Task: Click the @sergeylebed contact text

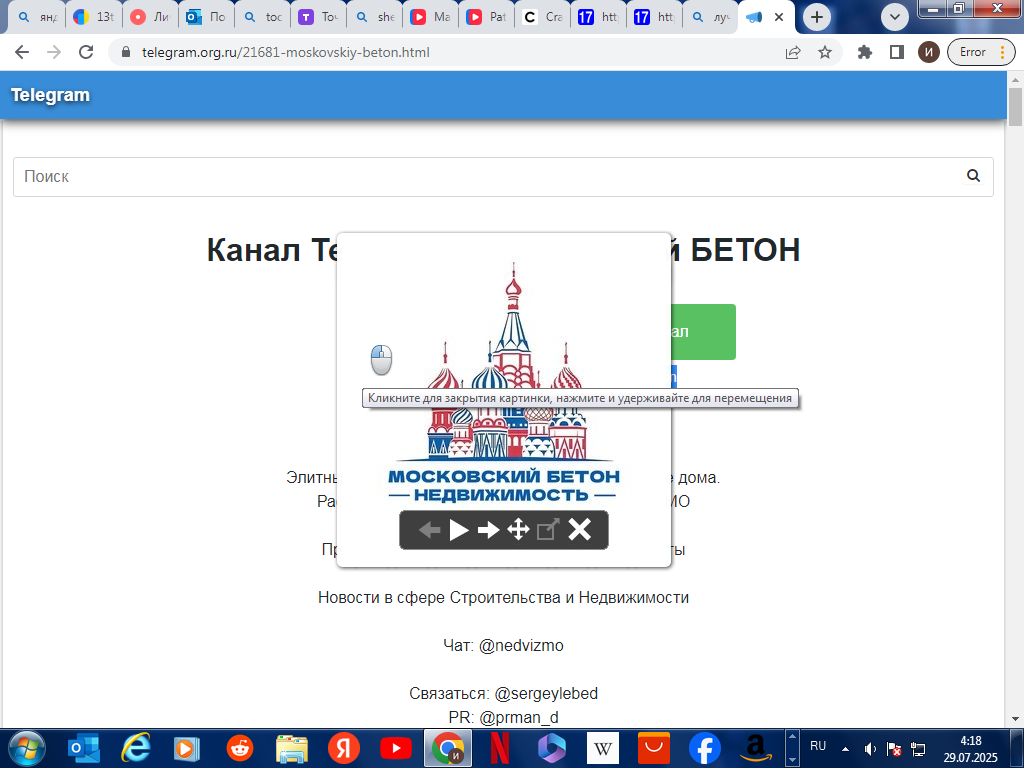Action: click(546, 693)
